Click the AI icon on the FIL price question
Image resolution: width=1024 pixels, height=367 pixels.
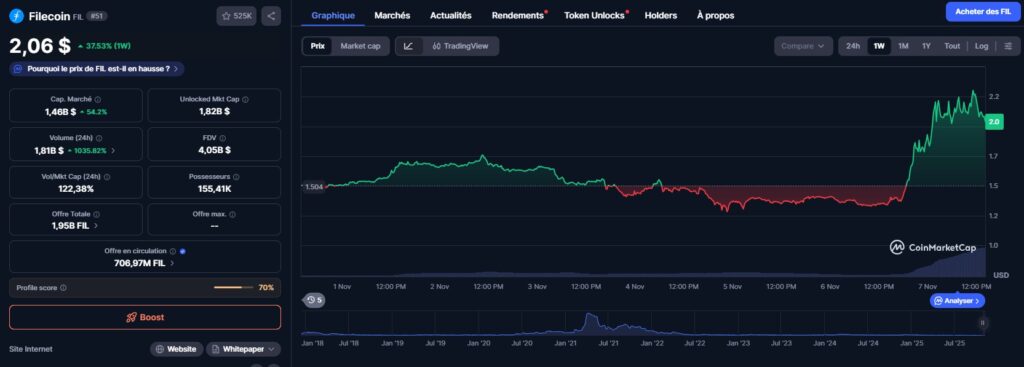point(18,69)
